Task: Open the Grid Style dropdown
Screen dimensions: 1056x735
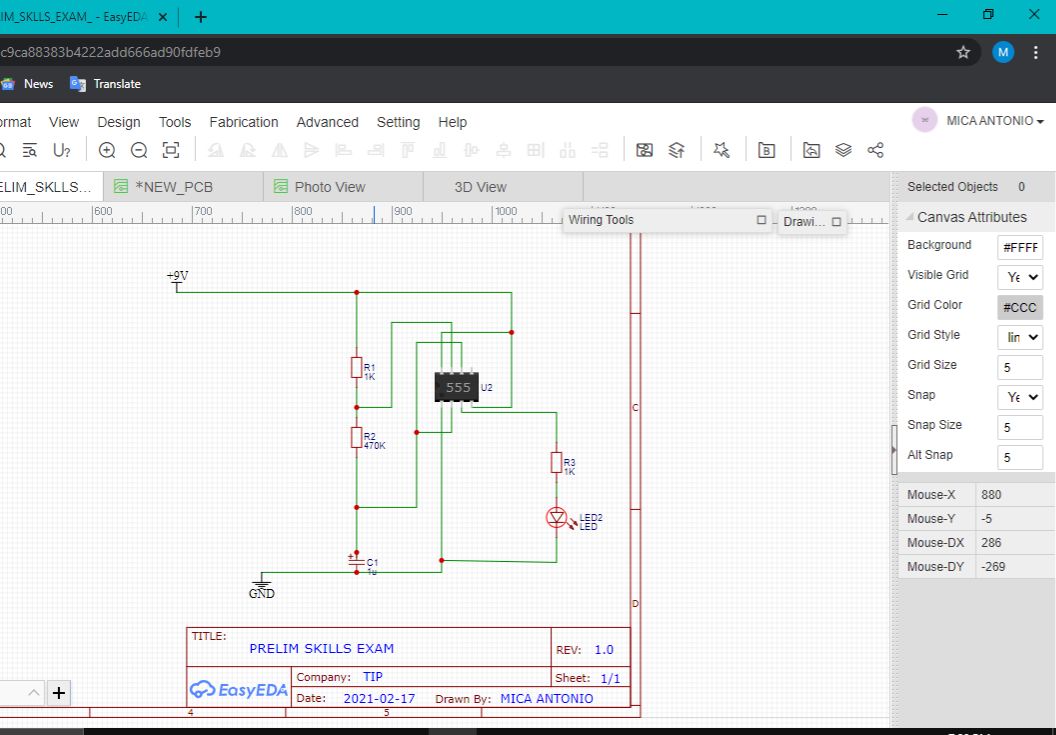Action: click(x=1018, y=336)
